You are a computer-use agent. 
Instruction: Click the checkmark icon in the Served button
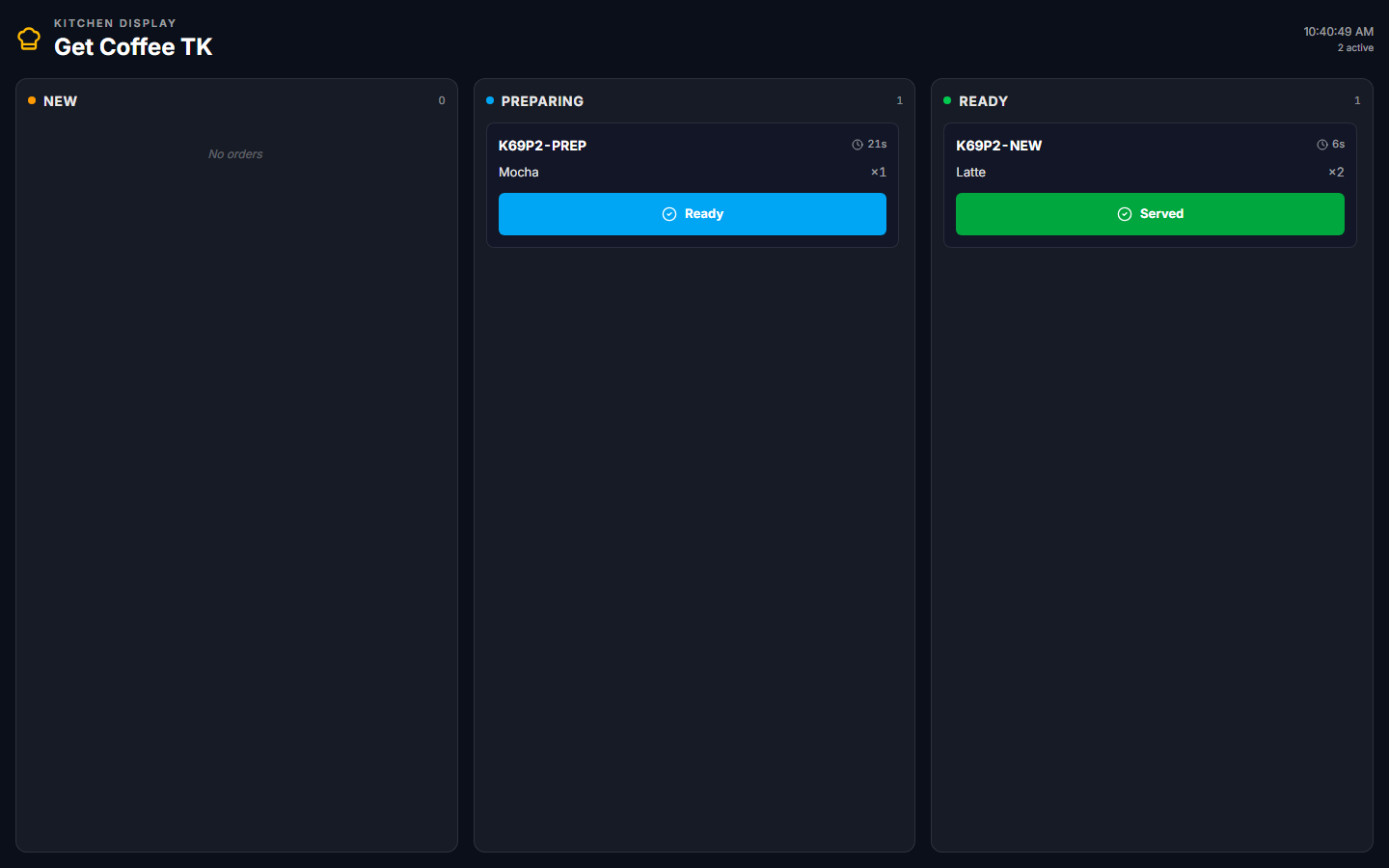tap(1125, 214)
